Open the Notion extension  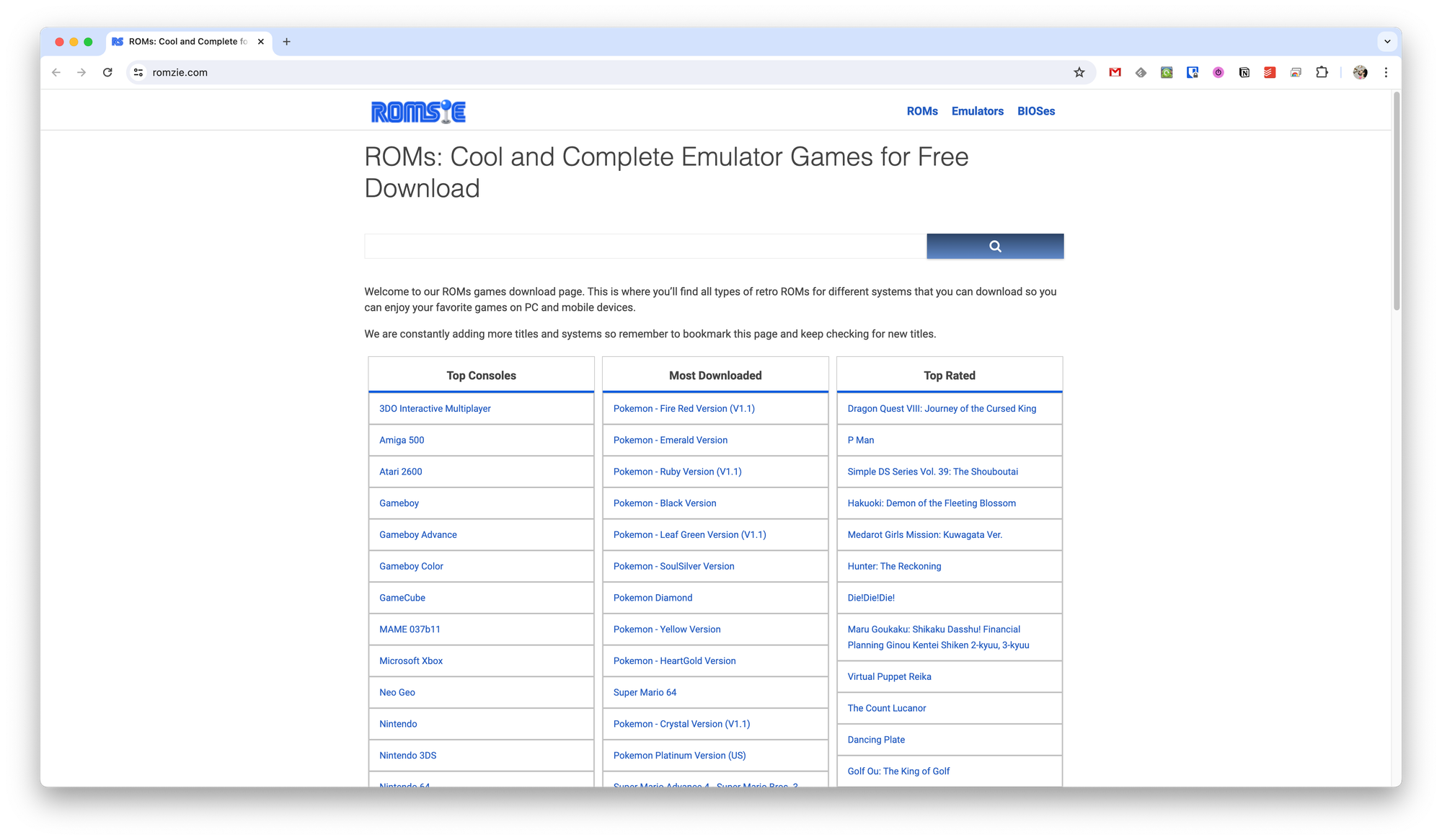1244,72
